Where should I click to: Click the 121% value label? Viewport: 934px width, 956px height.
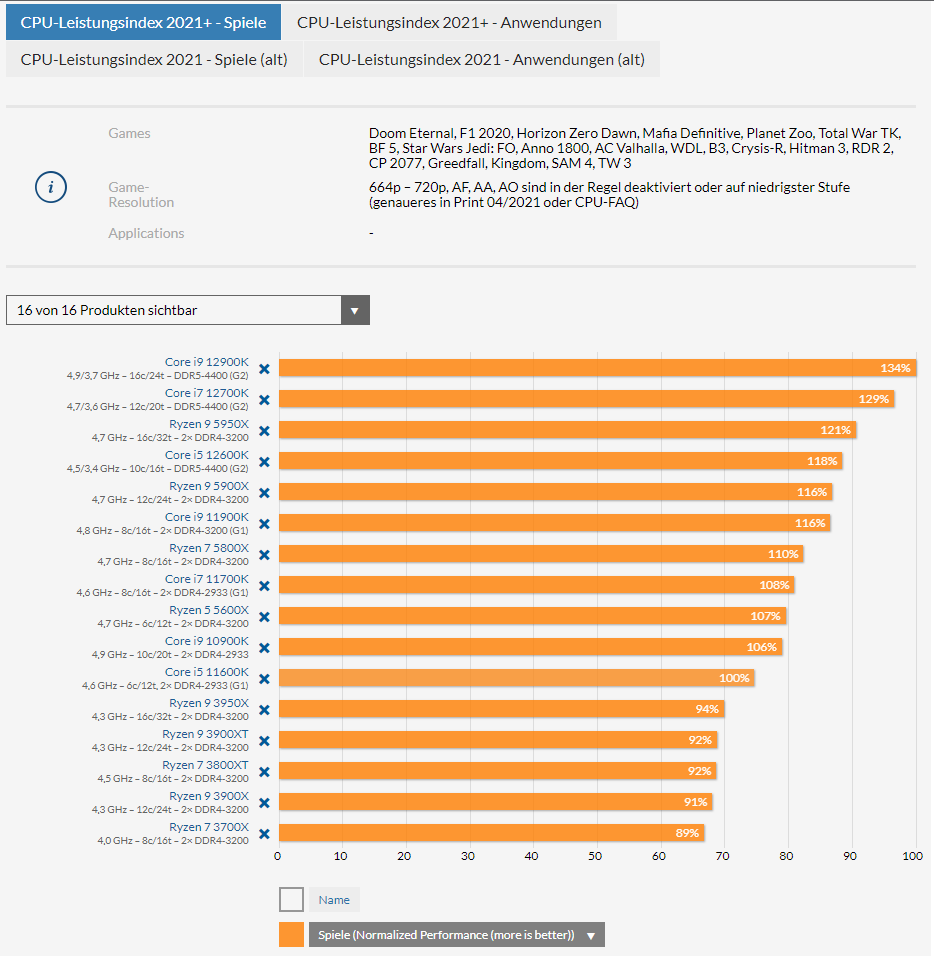tap(835, 430)
